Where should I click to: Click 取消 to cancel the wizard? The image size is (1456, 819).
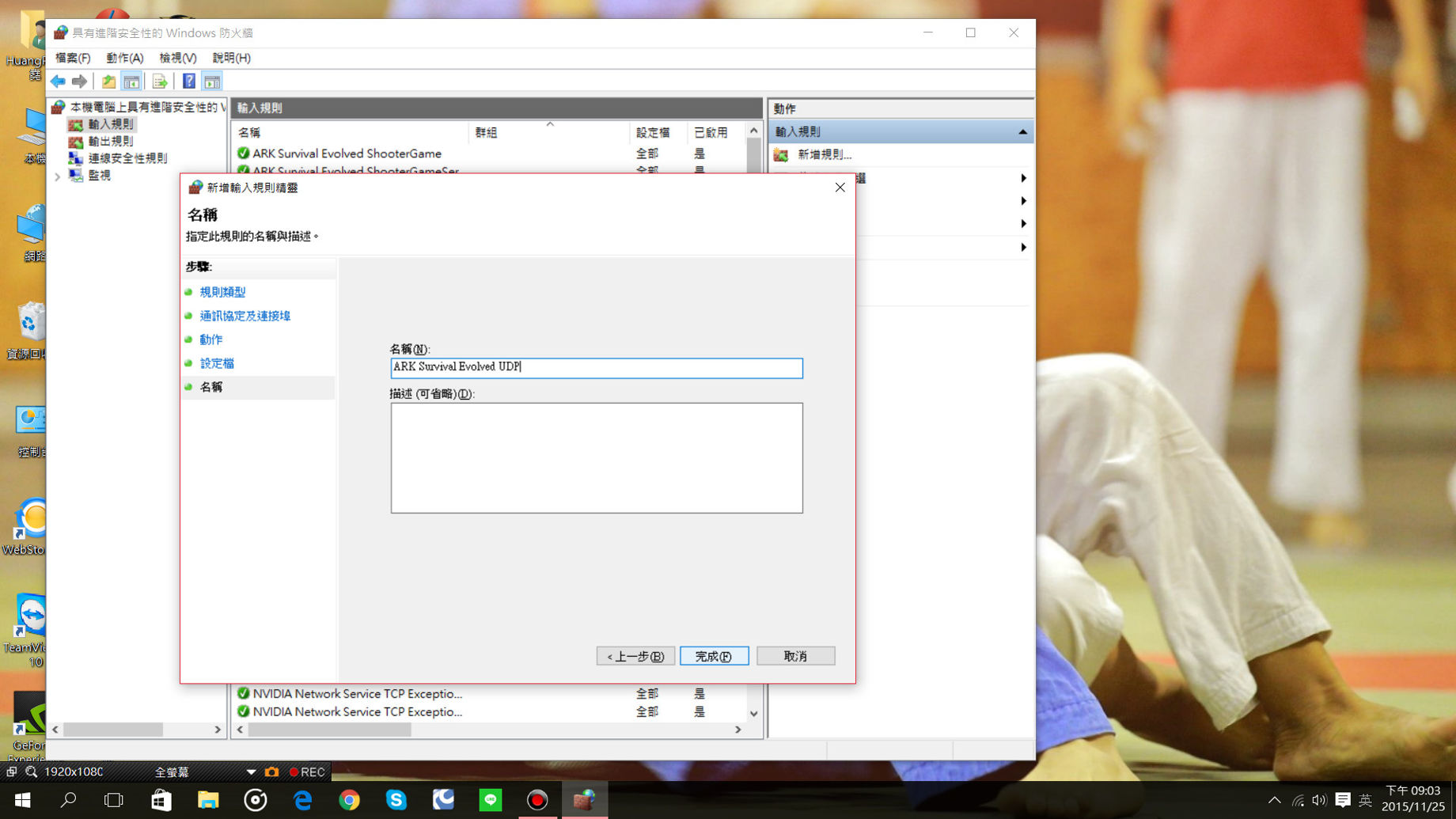[795, 656]
